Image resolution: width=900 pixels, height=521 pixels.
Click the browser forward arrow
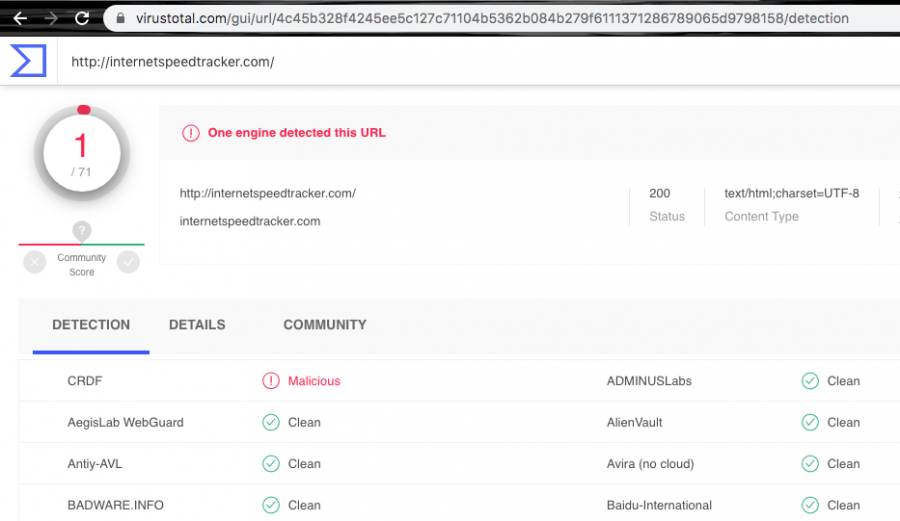pos(51,18)
